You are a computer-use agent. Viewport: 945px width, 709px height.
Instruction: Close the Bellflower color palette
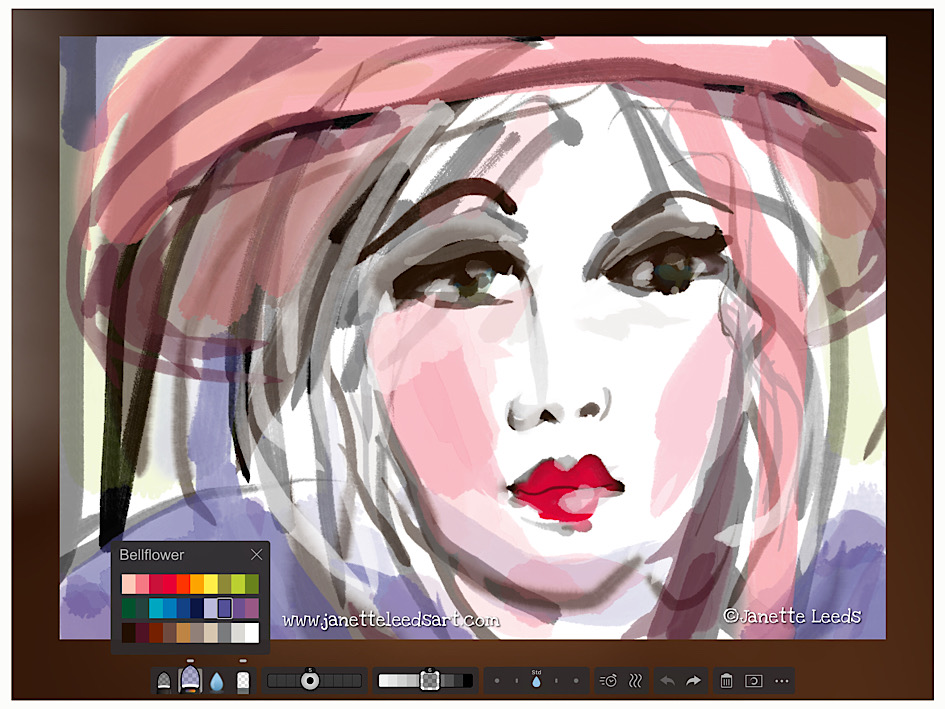[x=256, y=555]
